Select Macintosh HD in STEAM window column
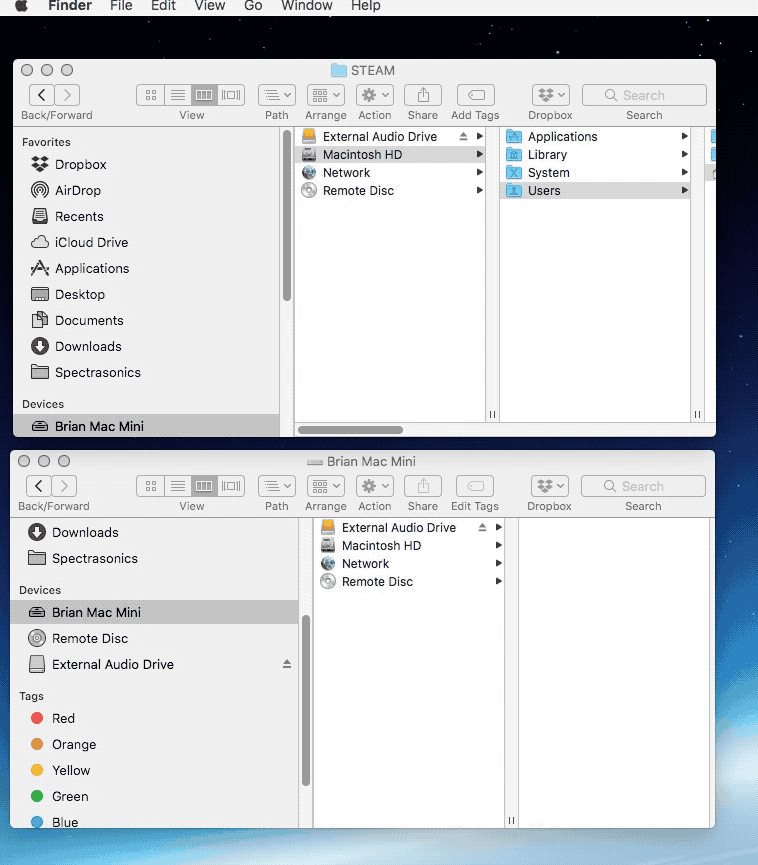This screenshot has height=865, width=758. pyautogui.click(x=392, y=154)
